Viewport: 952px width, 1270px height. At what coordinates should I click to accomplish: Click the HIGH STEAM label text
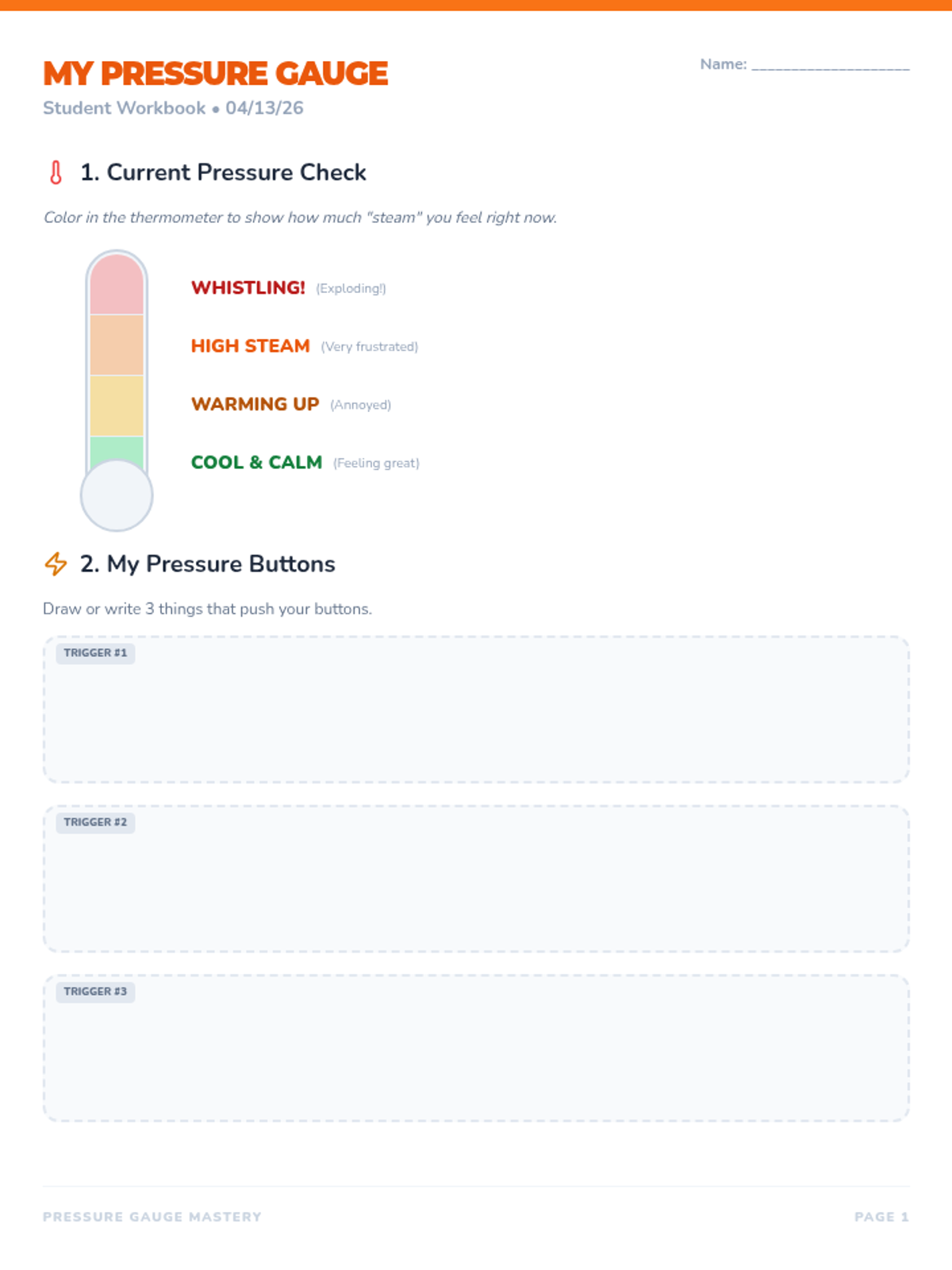(250, 346)
